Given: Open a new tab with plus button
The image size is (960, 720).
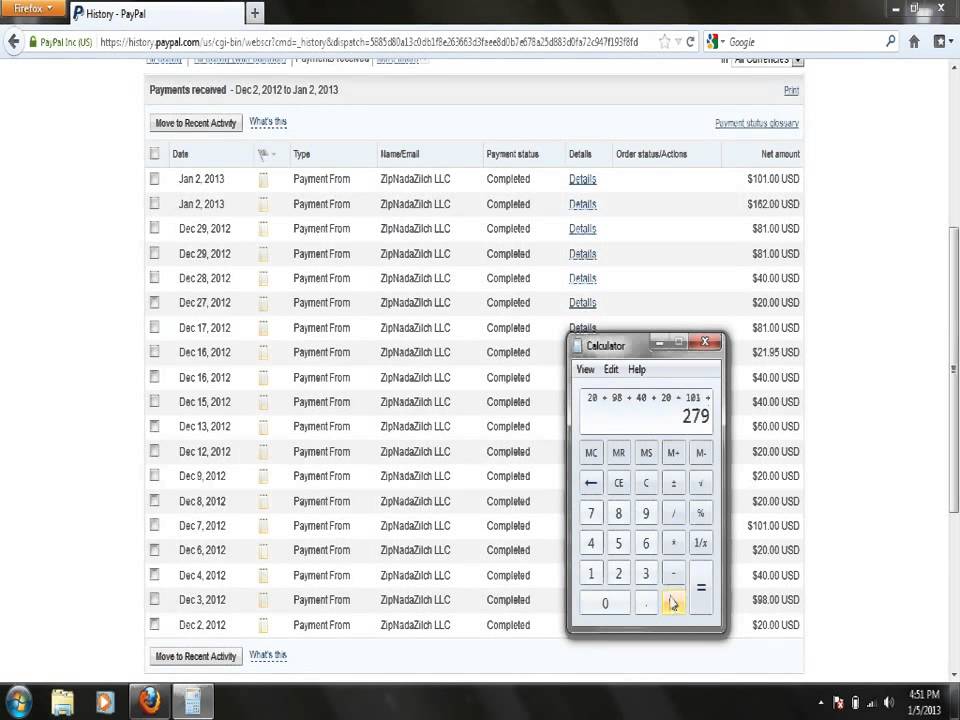Looking at the screenshot, I should [255, 12].
